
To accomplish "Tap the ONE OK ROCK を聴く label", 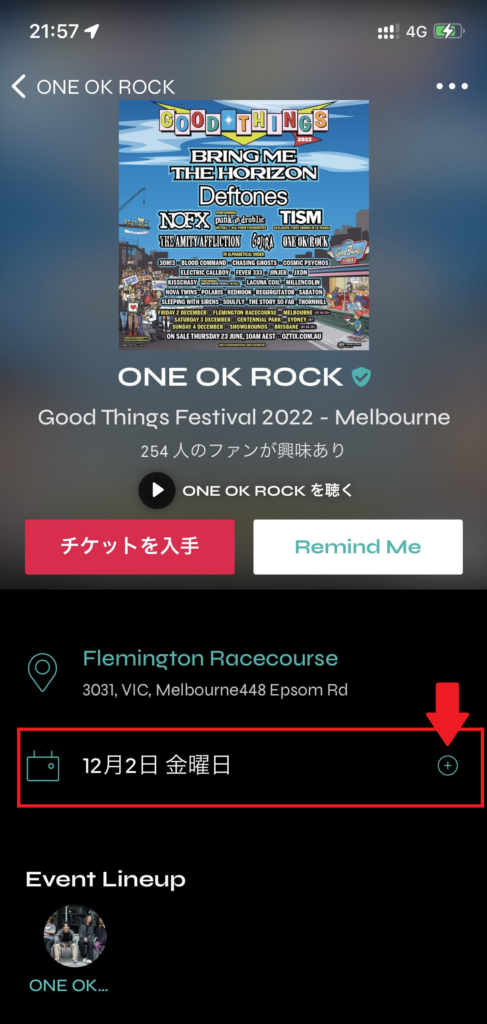I will click(x=268, y=490).
